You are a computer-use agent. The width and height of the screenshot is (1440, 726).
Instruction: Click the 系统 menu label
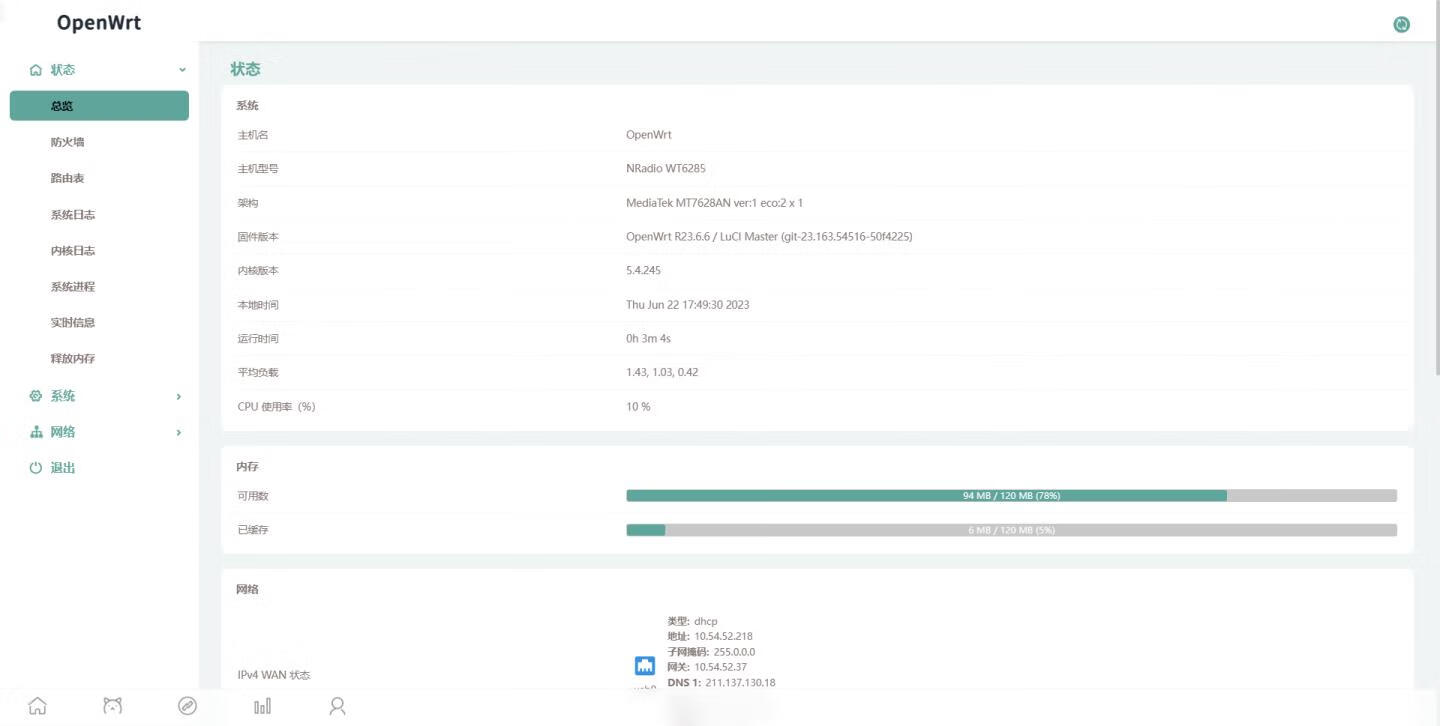pos(63,396)
